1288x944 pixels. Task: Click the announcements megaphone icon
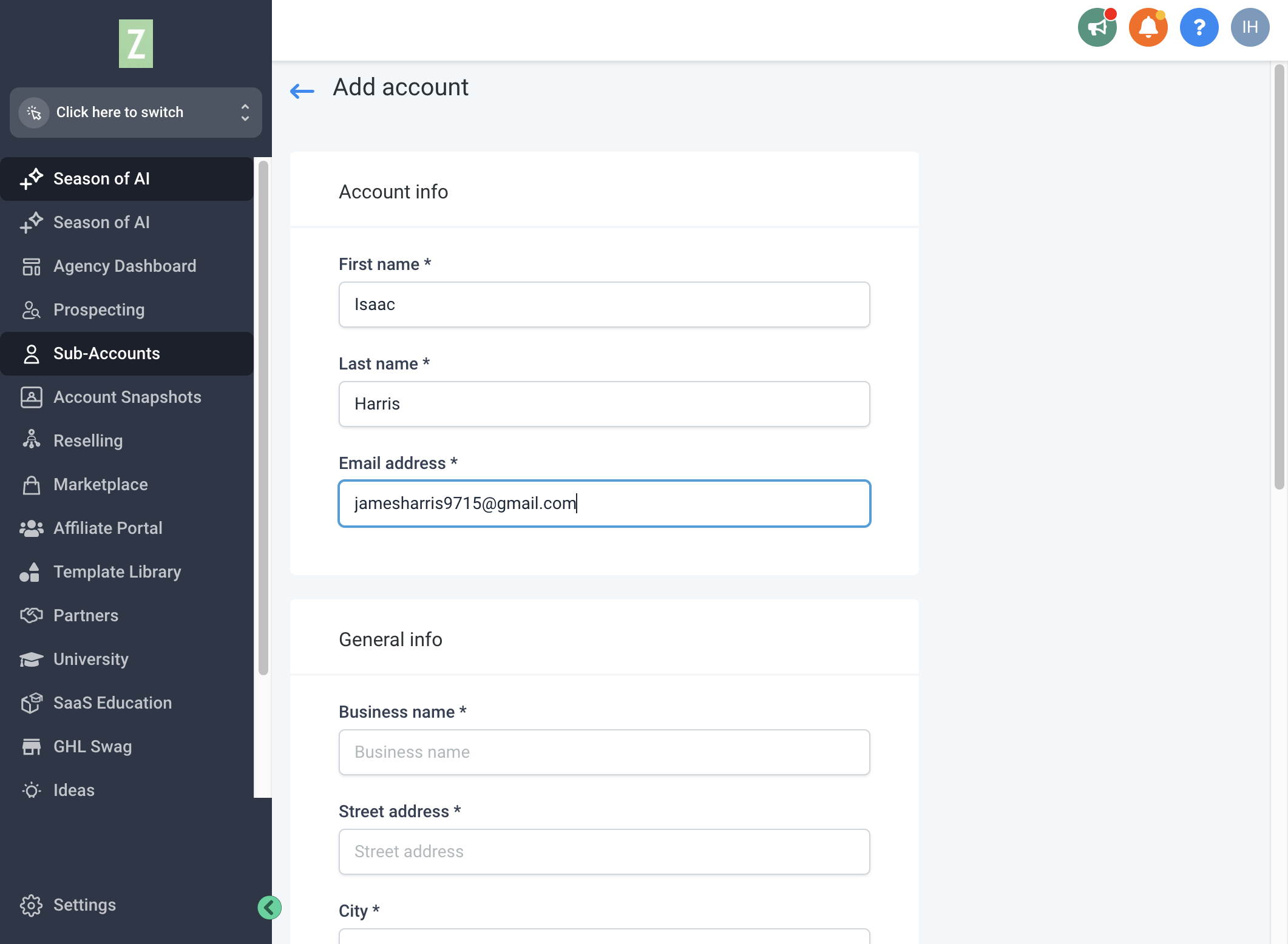(x=1097, y=27)
